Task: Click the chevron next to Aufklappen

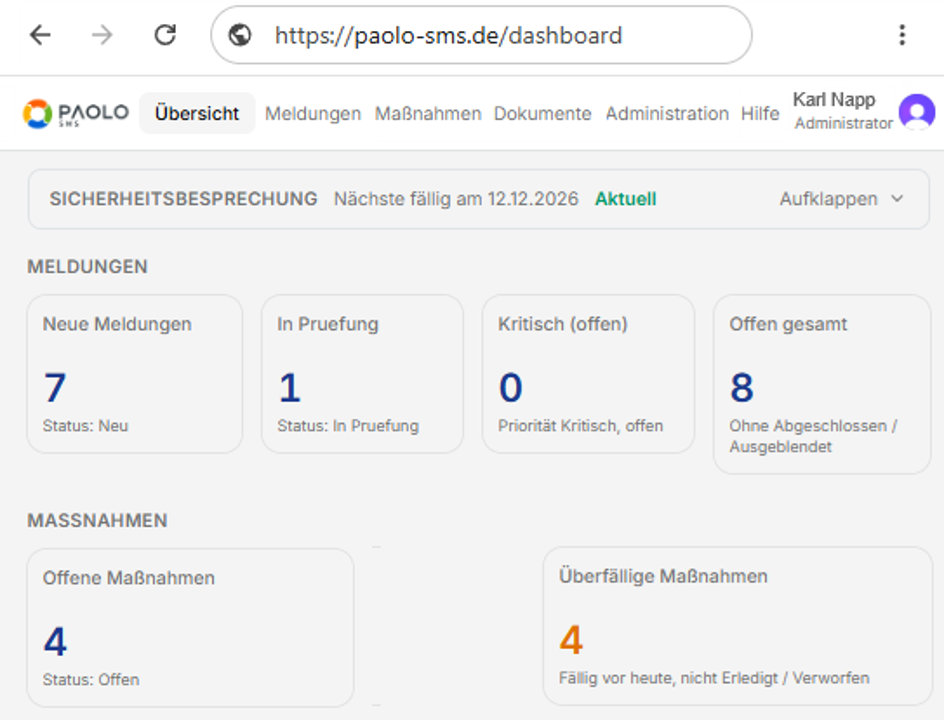Action: [897, 199]
